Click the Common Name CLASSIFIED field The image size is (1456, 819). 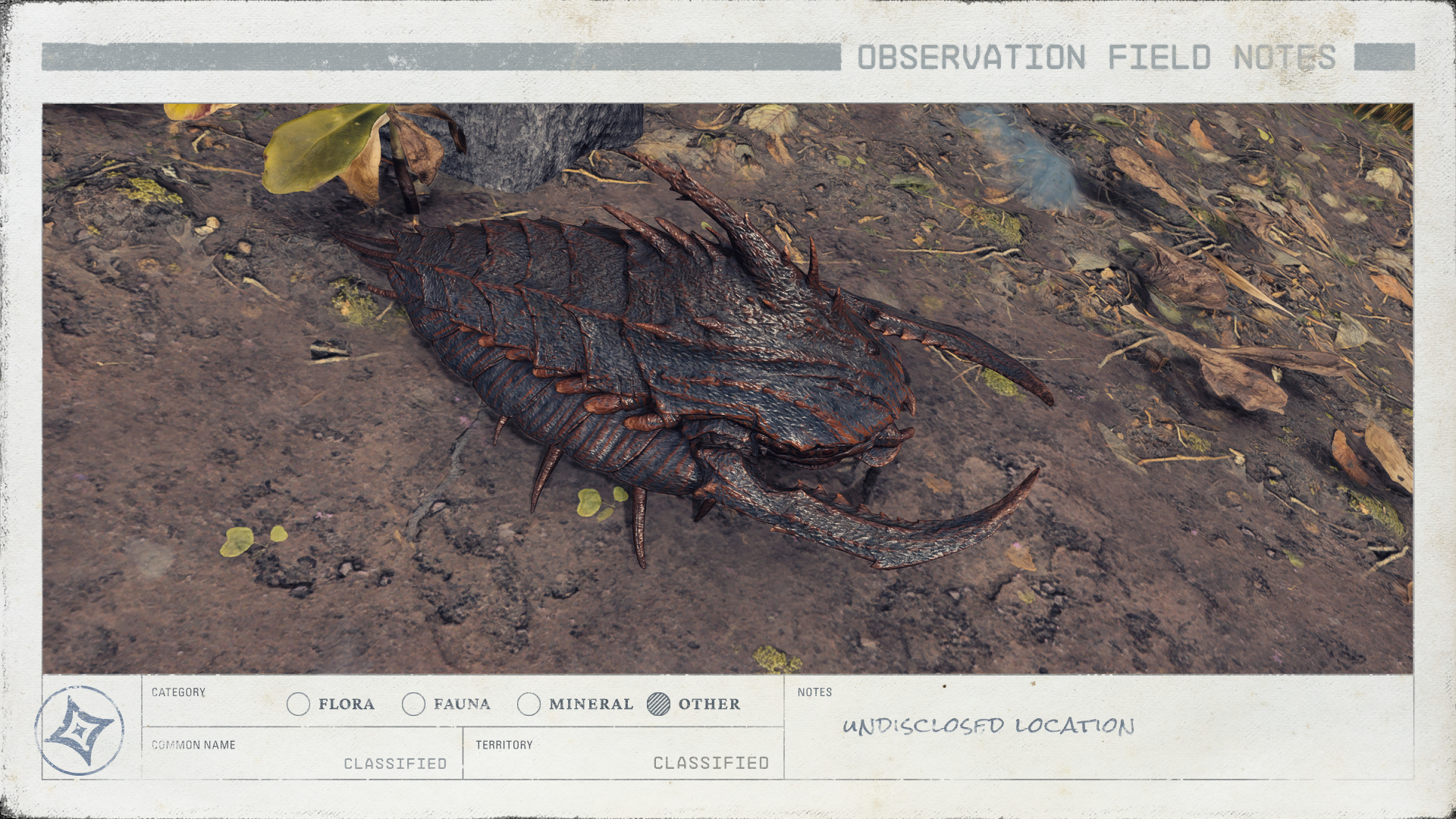point(302,753)
